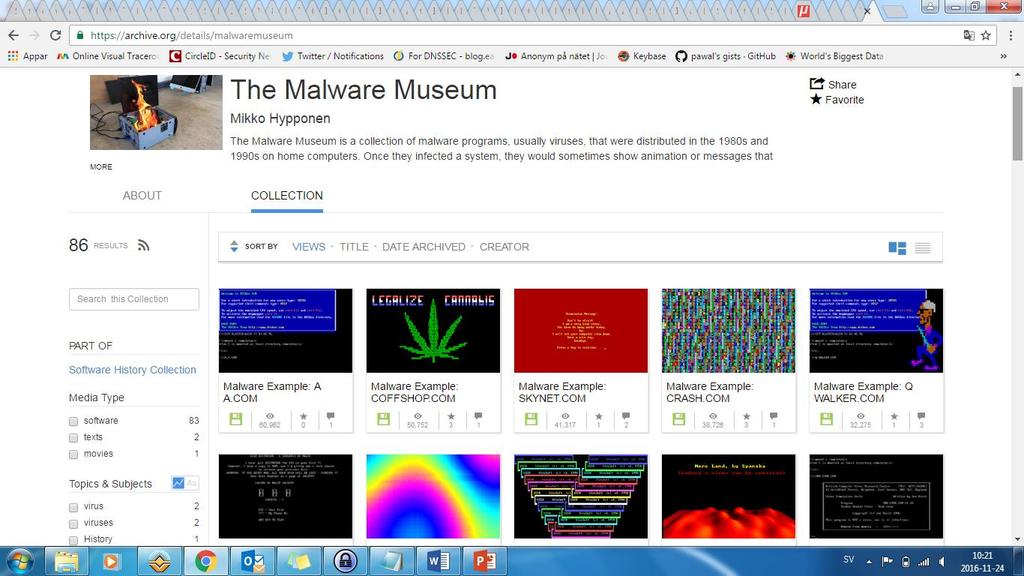The width and height of the screenshot is (1024, 576).
Task: Open the pawal's gists GitHub bookmark
Action: click(x=726, y=56)
